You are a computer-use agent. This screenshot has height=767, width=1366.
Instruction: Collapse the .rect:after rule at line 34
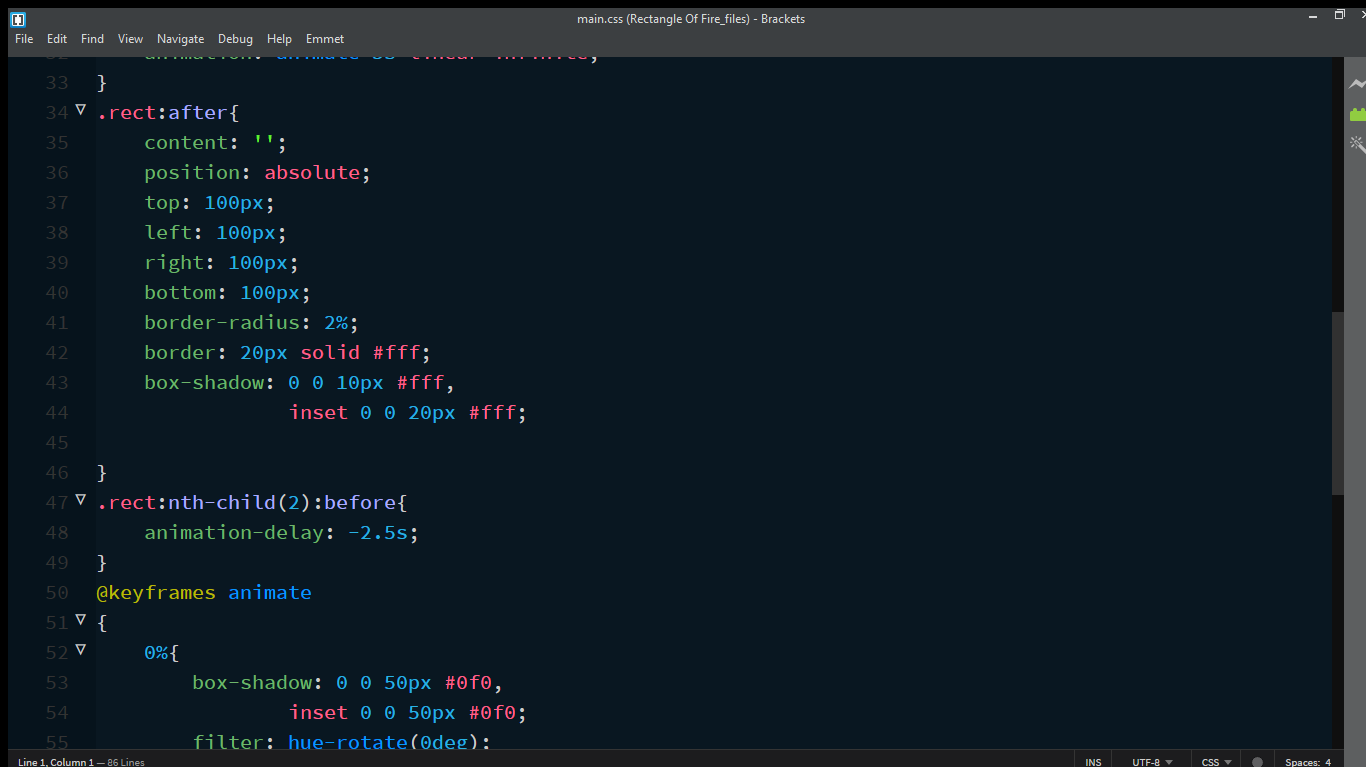coord(81,110)
